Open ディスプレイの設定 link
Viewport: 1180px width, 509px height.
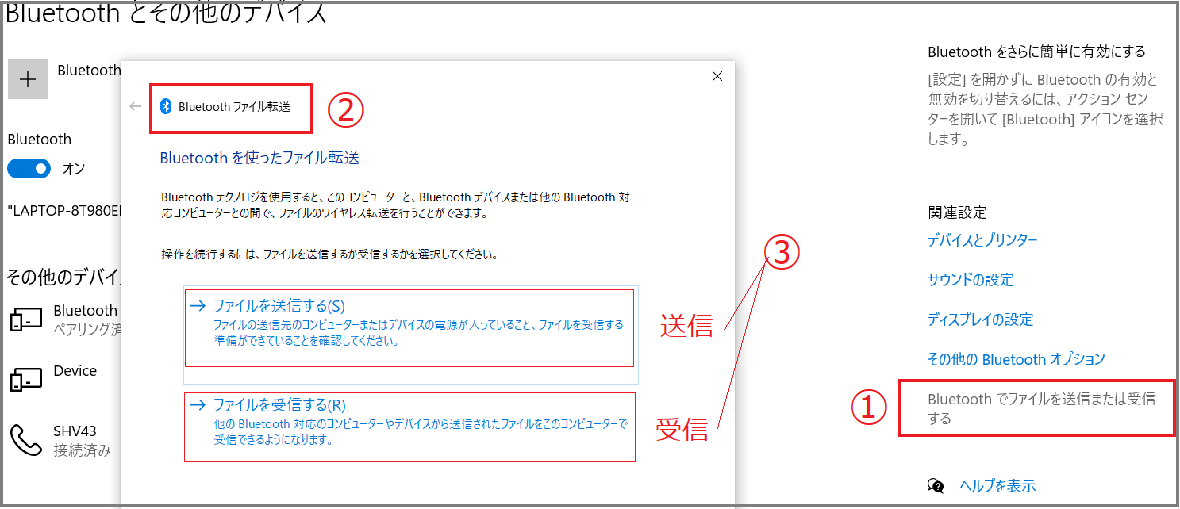981,319
